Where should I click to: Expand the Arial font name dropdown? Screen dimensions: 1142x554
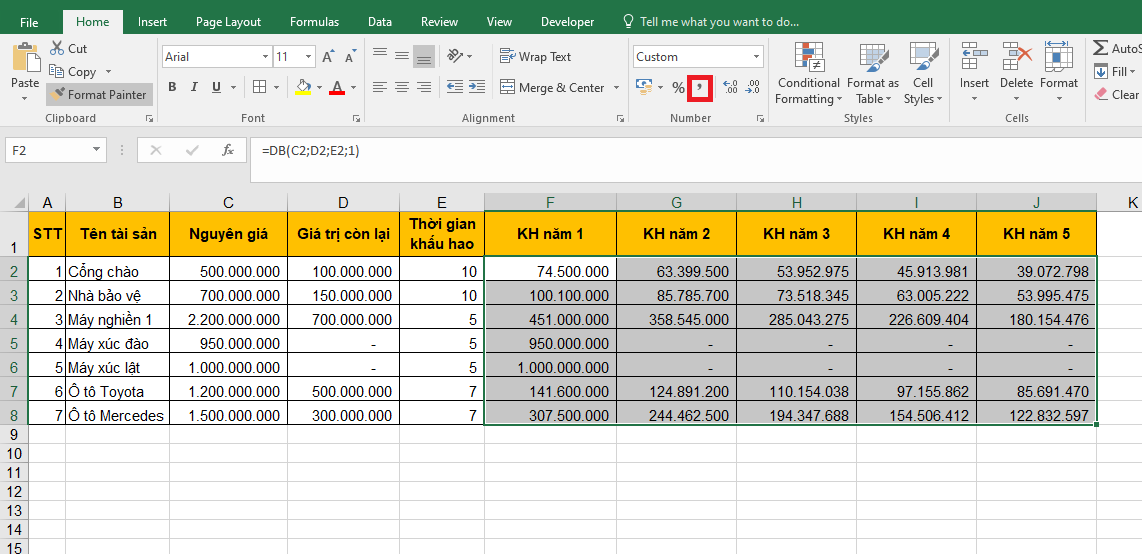[265, 57]
